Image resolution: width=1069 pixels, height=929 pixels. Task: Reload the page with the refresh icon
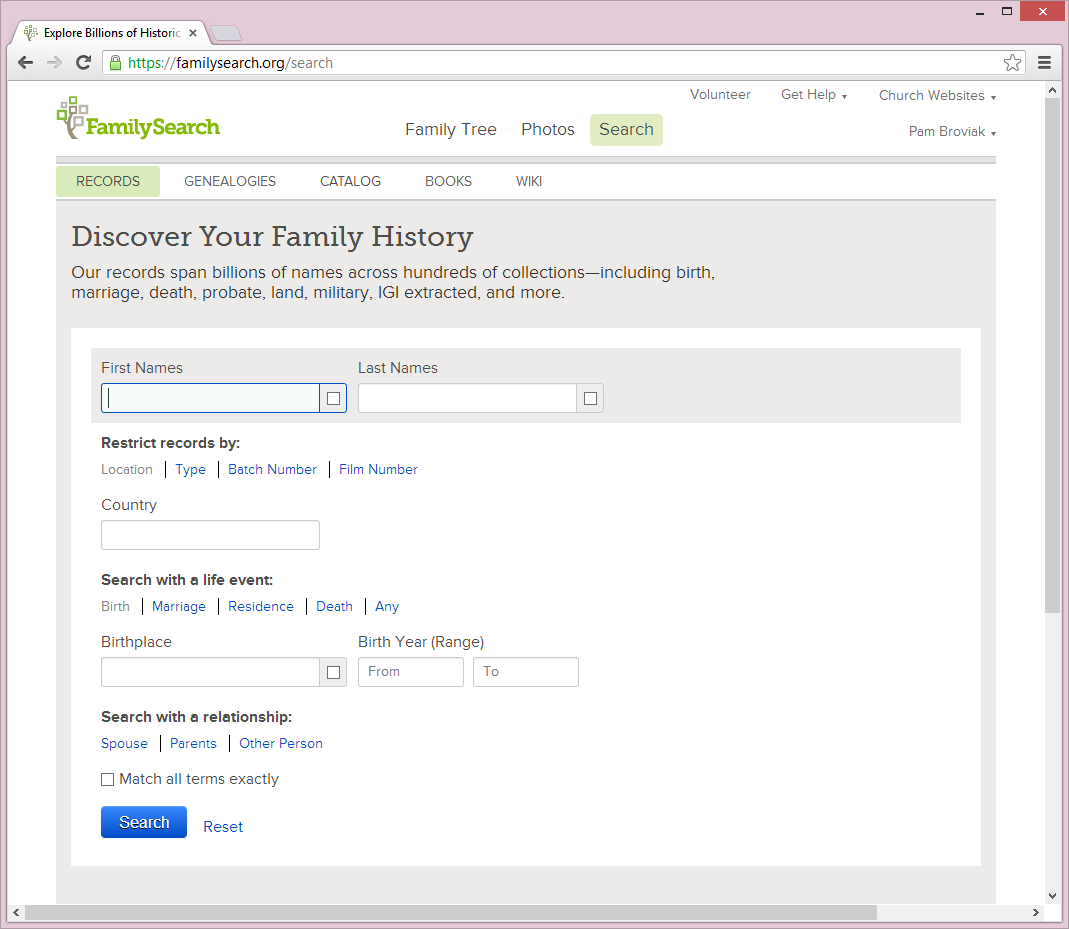pyautogui.click(x=83, y=63)
